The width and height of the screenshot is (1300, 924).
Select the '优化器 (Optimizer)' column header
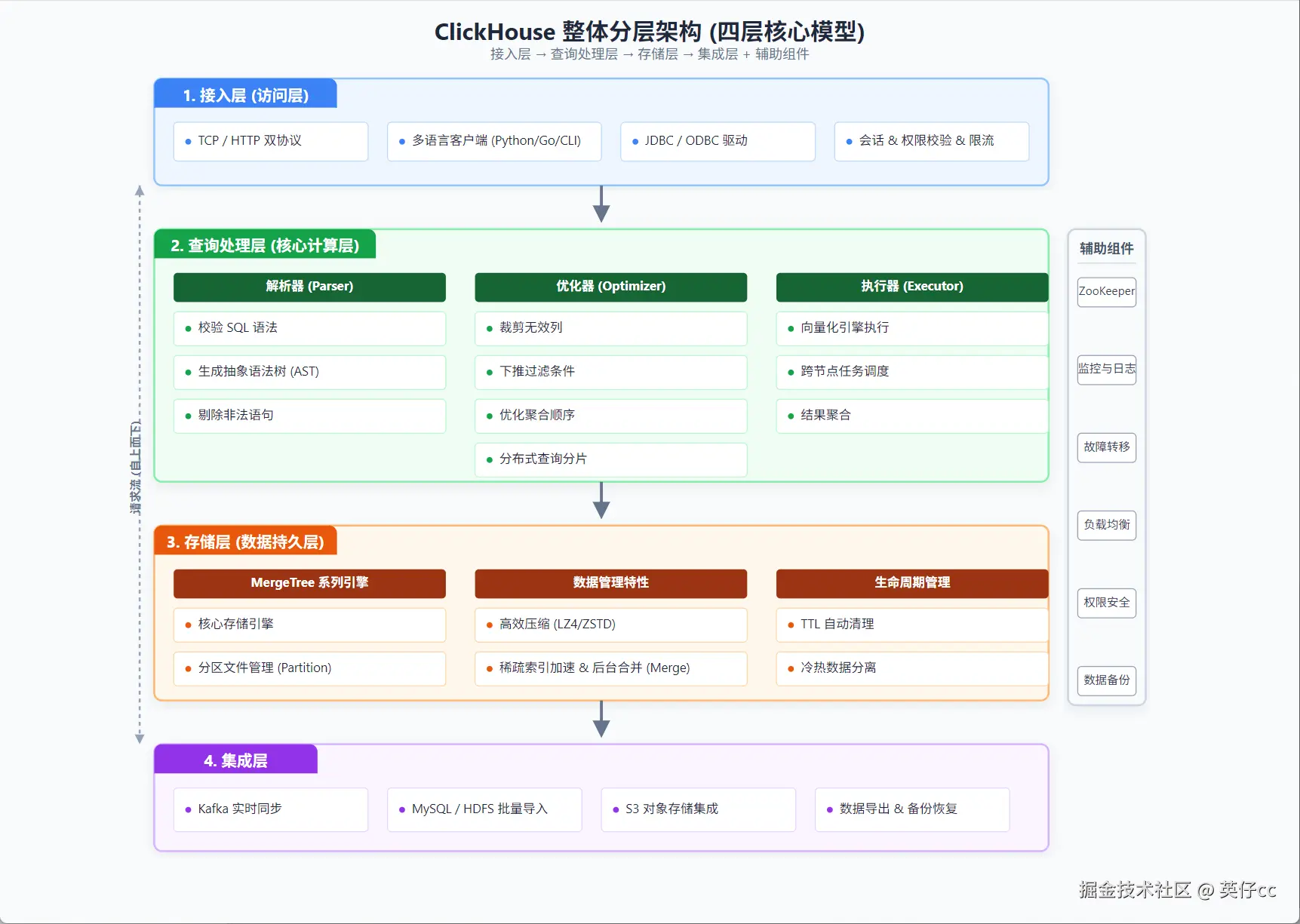click(611, 287)
